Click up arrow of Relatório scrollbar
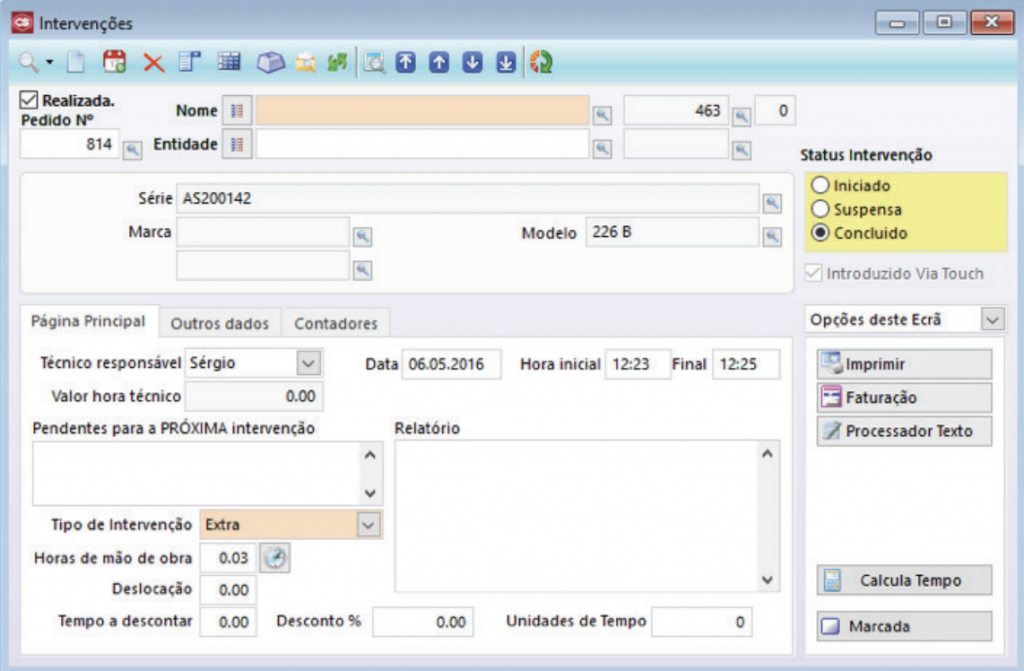 767,453
